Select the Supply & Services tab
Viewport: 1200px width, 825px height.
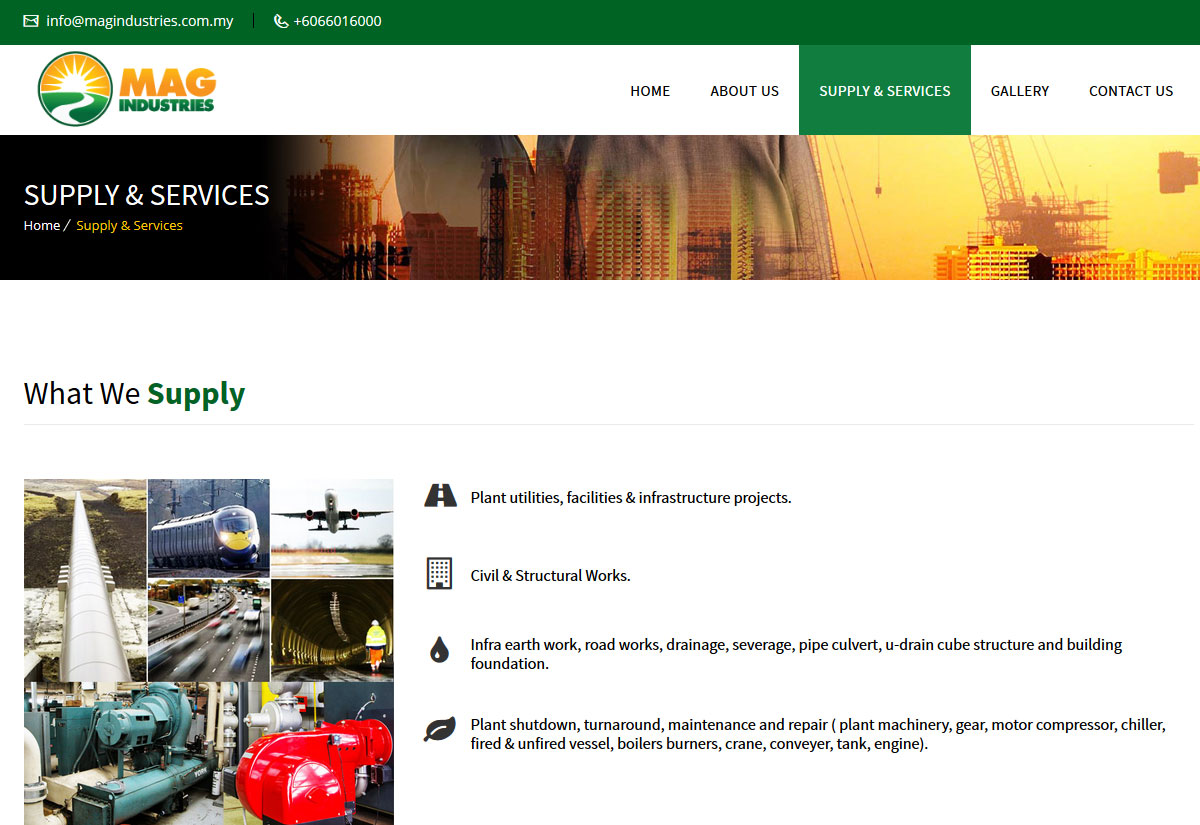point(884,91)
